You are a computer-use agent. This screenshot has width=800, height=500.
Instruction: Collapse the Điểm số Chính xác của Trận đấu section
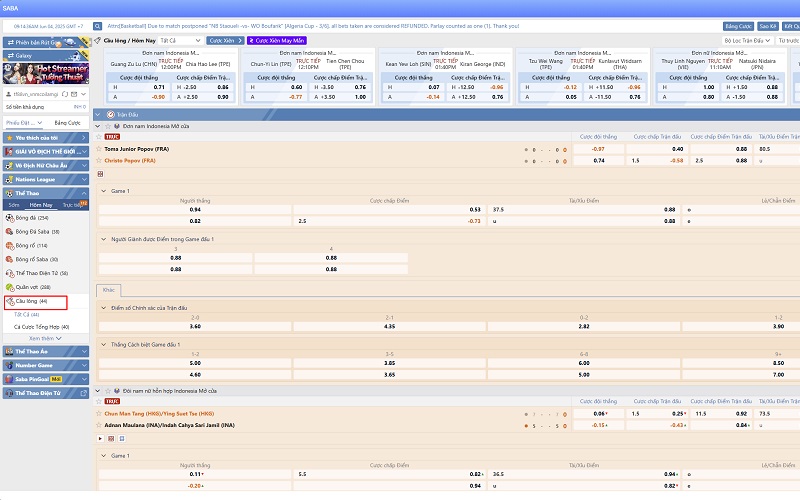point(104,308)
